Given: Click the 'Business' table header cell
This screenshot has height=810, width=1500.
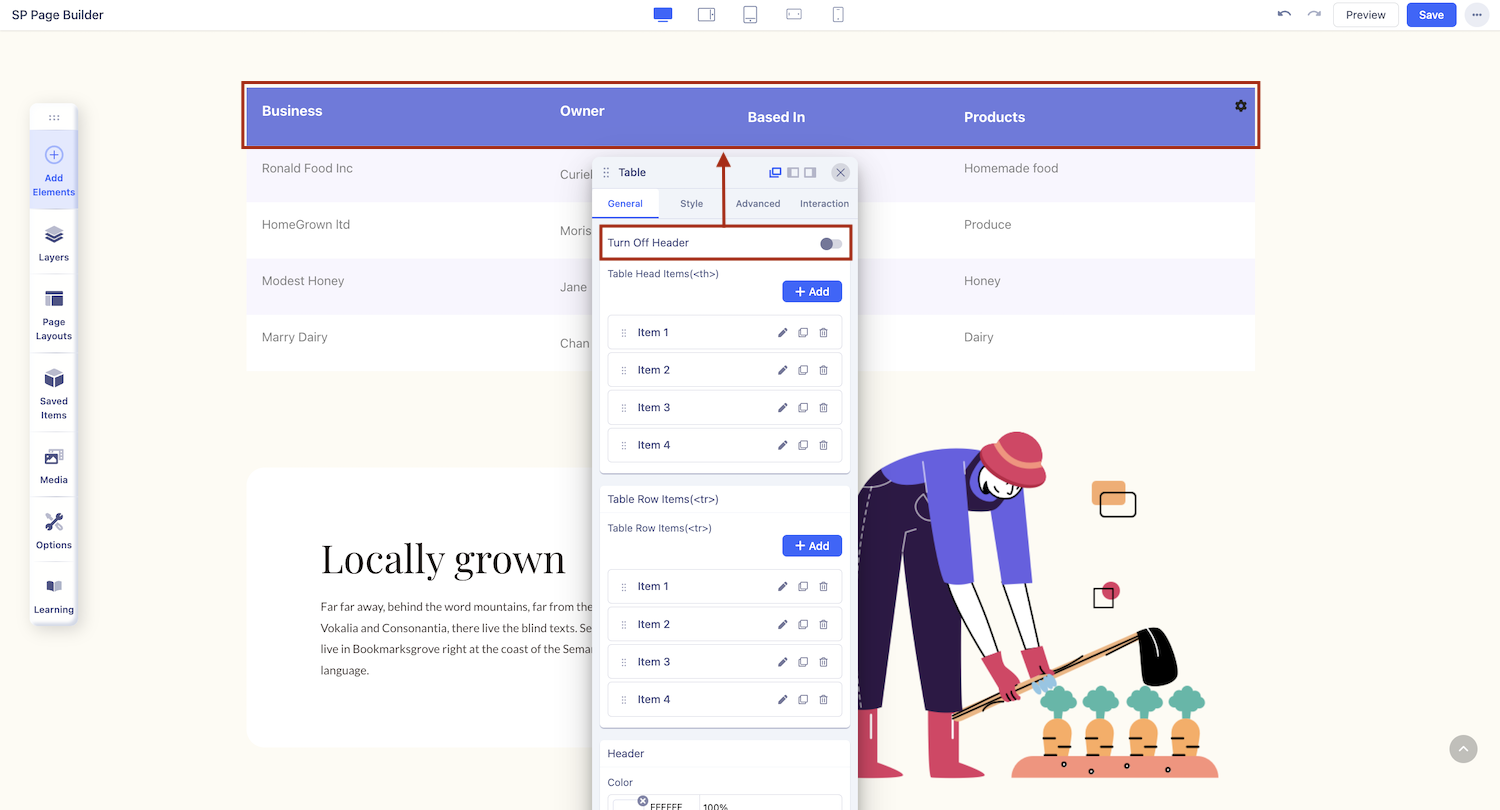Looking at the screenshot, I should (292, 111).
